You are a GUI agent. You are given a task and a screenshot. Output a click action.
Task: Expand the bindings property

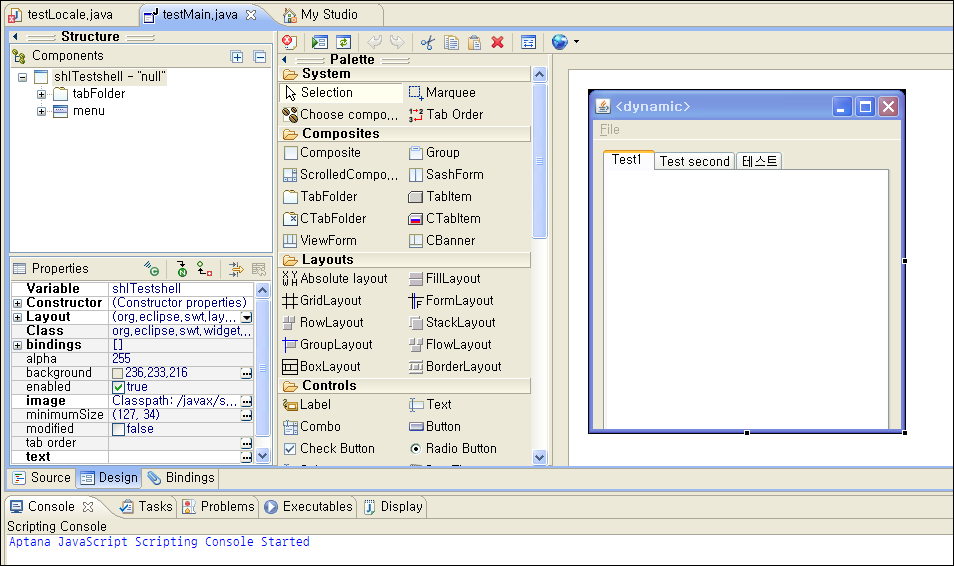click(18, 345)
